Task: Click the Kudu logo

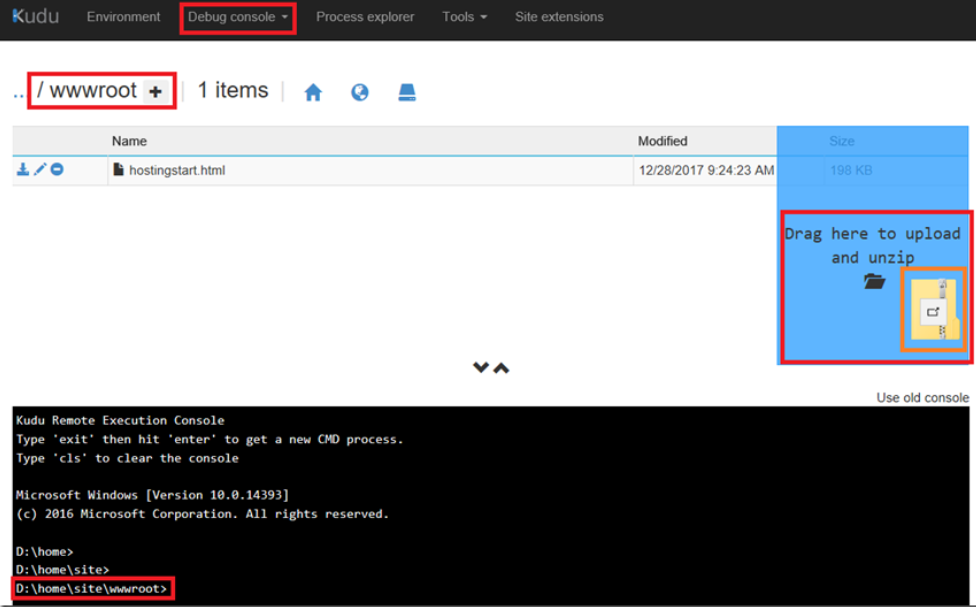Action: 35,17
